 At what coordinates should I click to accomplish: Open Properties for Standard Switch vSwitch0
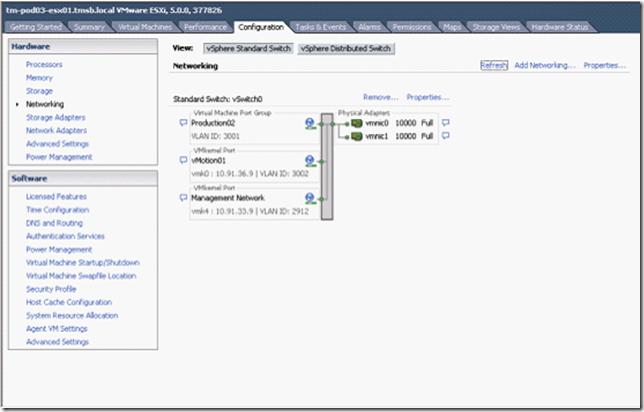(428, 97)
